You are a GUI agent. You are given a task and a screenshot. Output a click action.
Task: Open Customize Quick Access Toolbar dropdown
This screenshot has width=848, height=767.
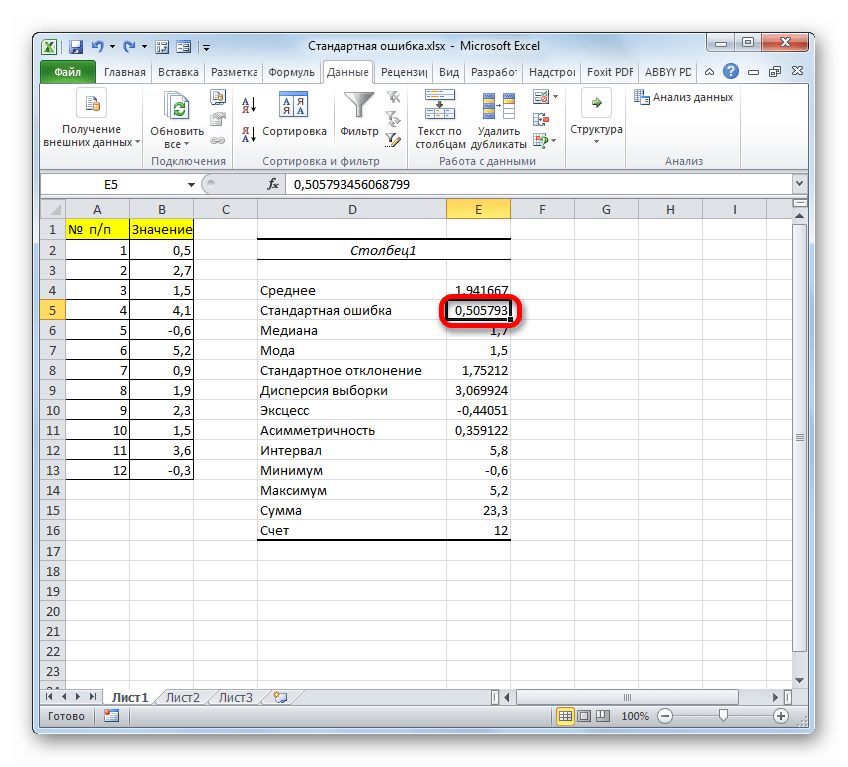[x=207, y=48]
